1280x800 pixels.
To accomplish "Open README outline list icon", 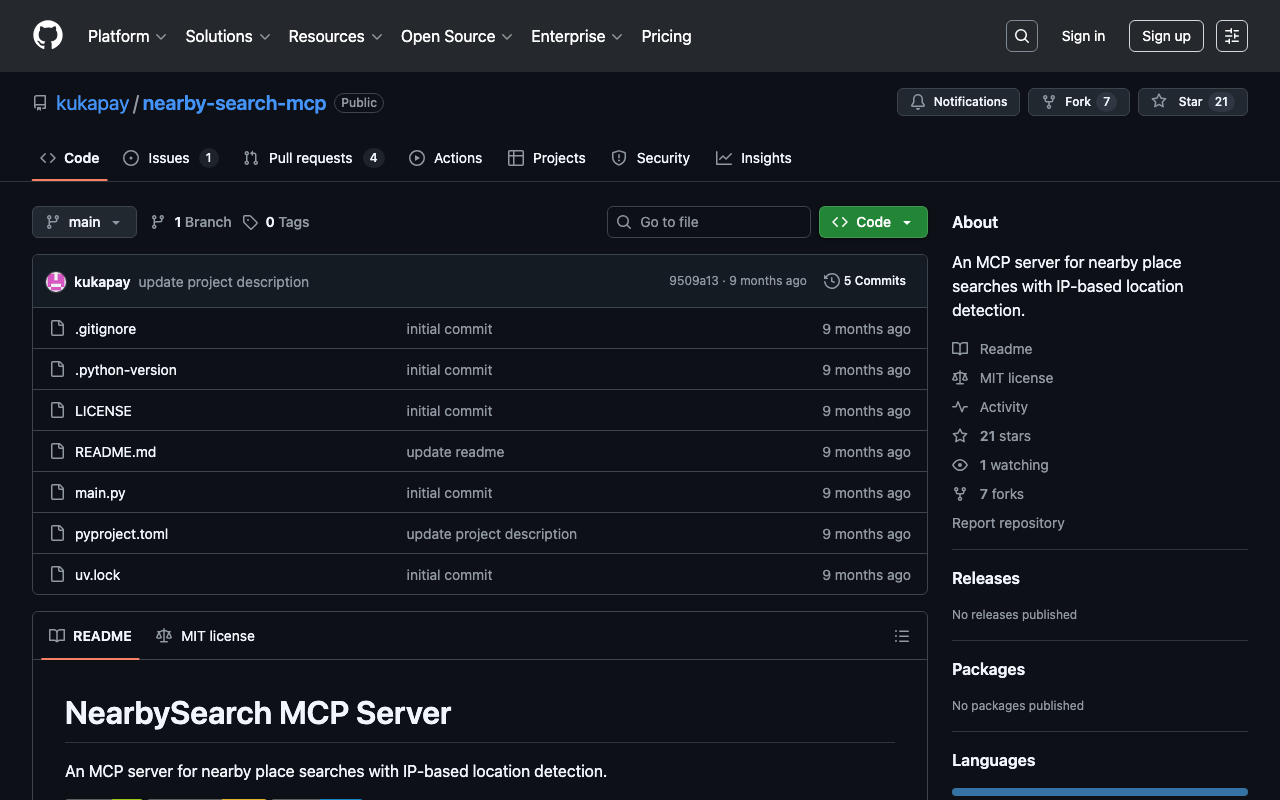I will 901,636.
